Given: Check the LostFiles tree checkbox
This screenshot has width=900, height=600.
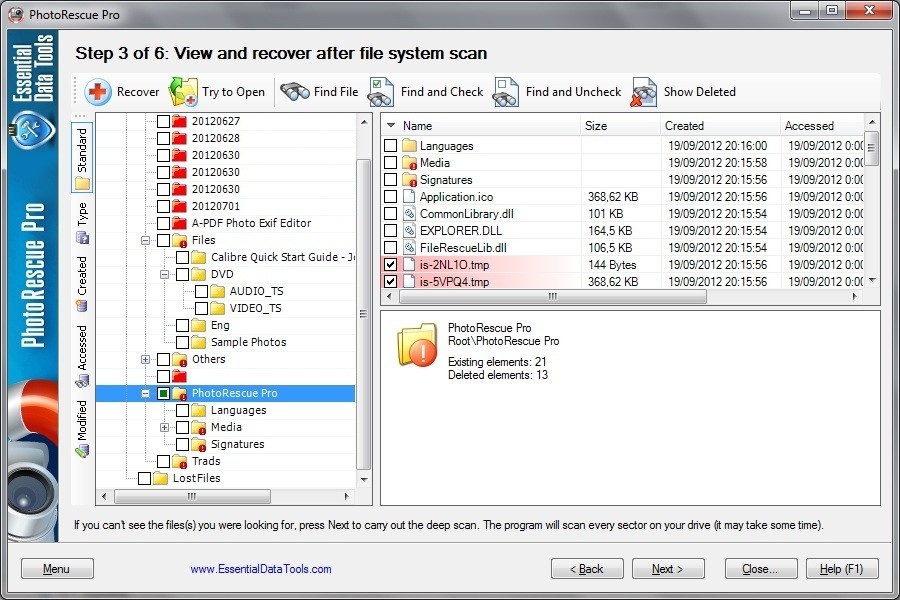Looking at the screenshot, I should [145, 478].
